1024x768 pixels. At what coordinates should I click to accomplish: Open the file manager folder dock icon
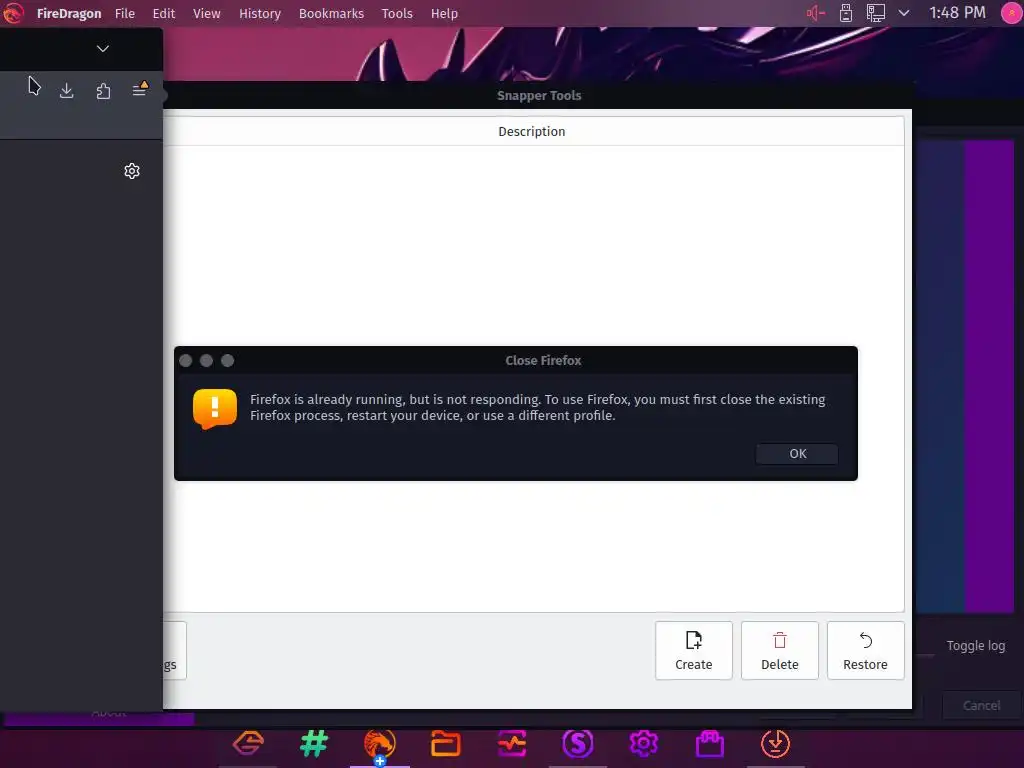(x=445, y=743)
